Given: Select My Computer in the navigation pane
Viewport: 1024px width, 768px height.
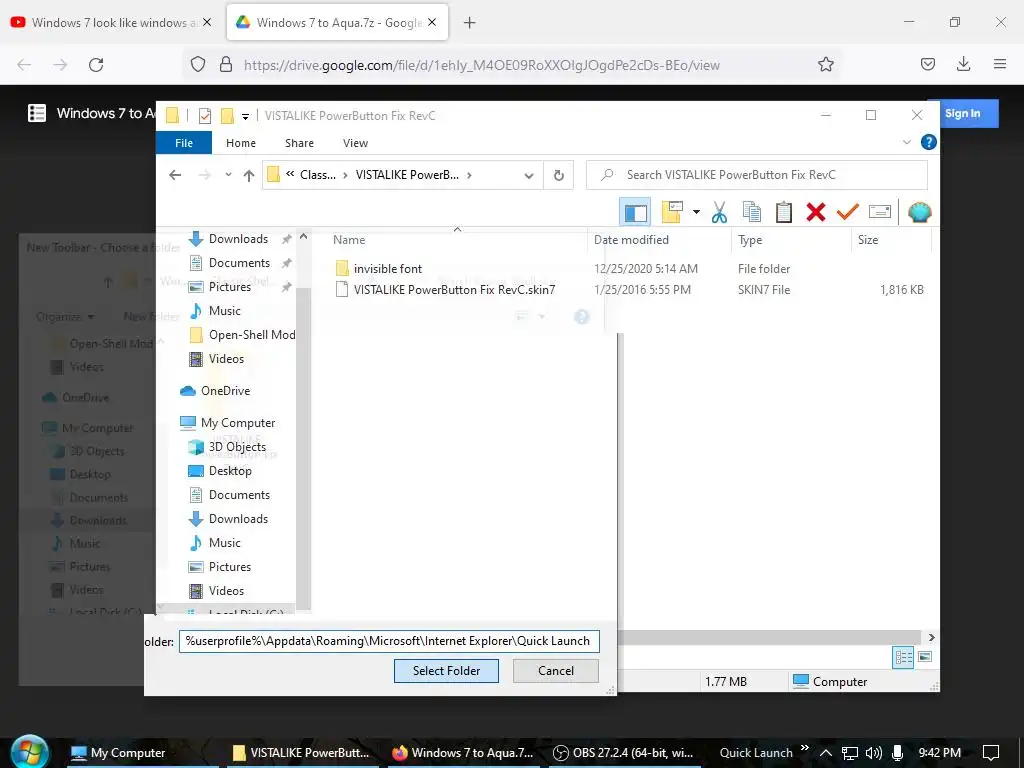Looking at the screenshot, I should (x=238, y=423).
